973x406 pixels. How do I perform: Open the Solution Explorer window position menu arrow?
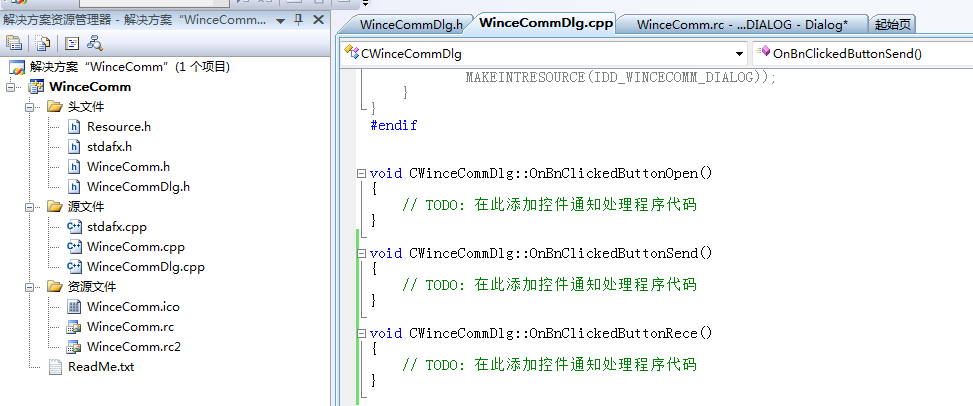click(x=281, y=20)
